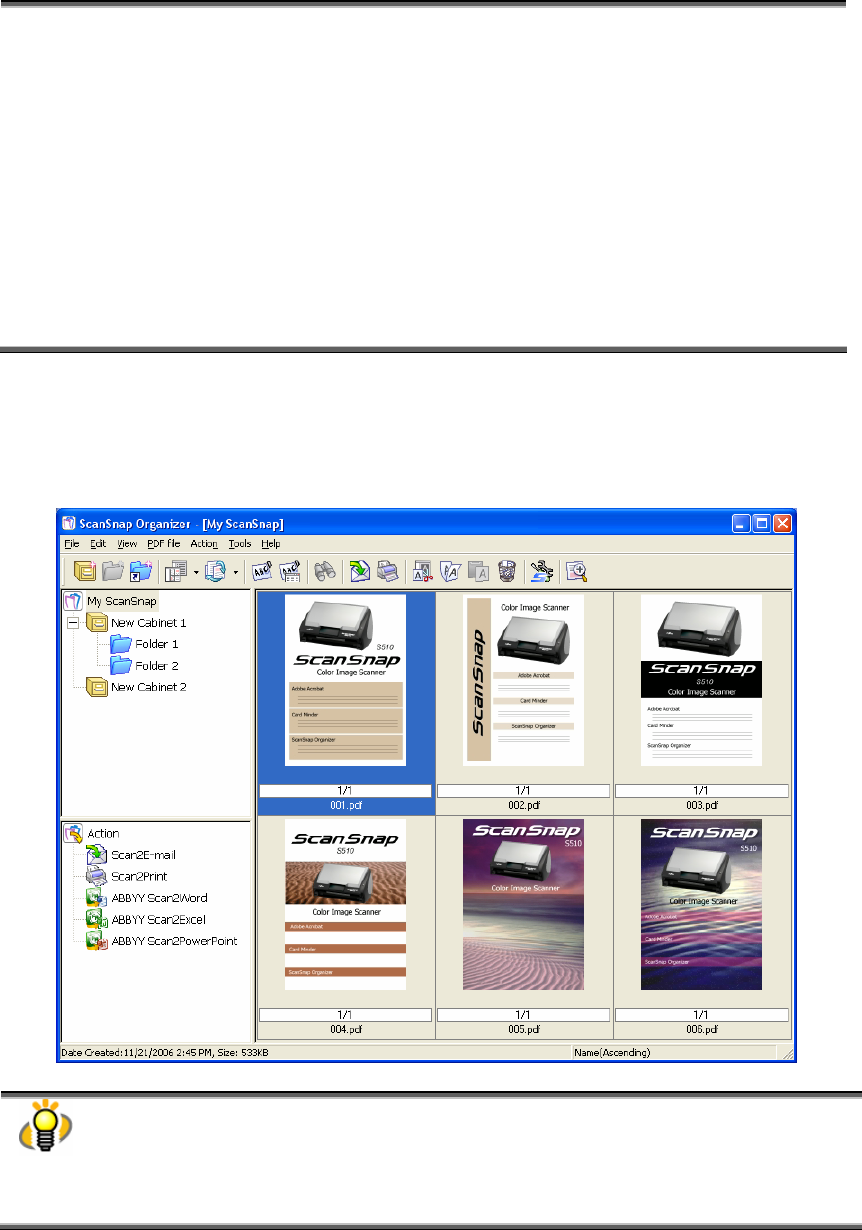Image resolution: width=862 pixels, height=1230 pixels.
Task: Click the 1/1 page counter above 004.pdf
Action: (345, 1014)
